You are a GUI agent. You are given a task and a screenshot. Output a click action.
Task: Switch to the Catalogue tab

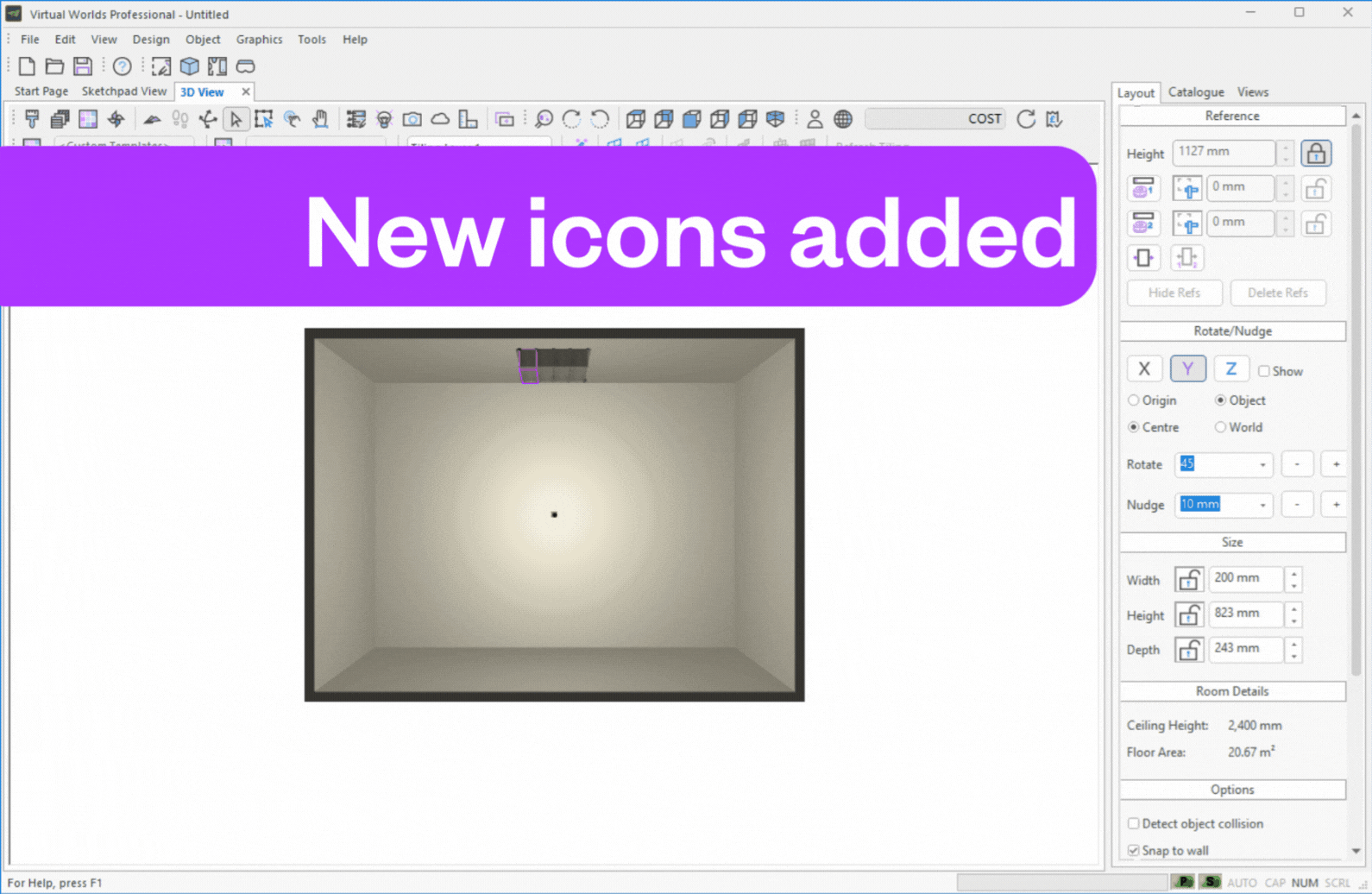pos(1196,92)
